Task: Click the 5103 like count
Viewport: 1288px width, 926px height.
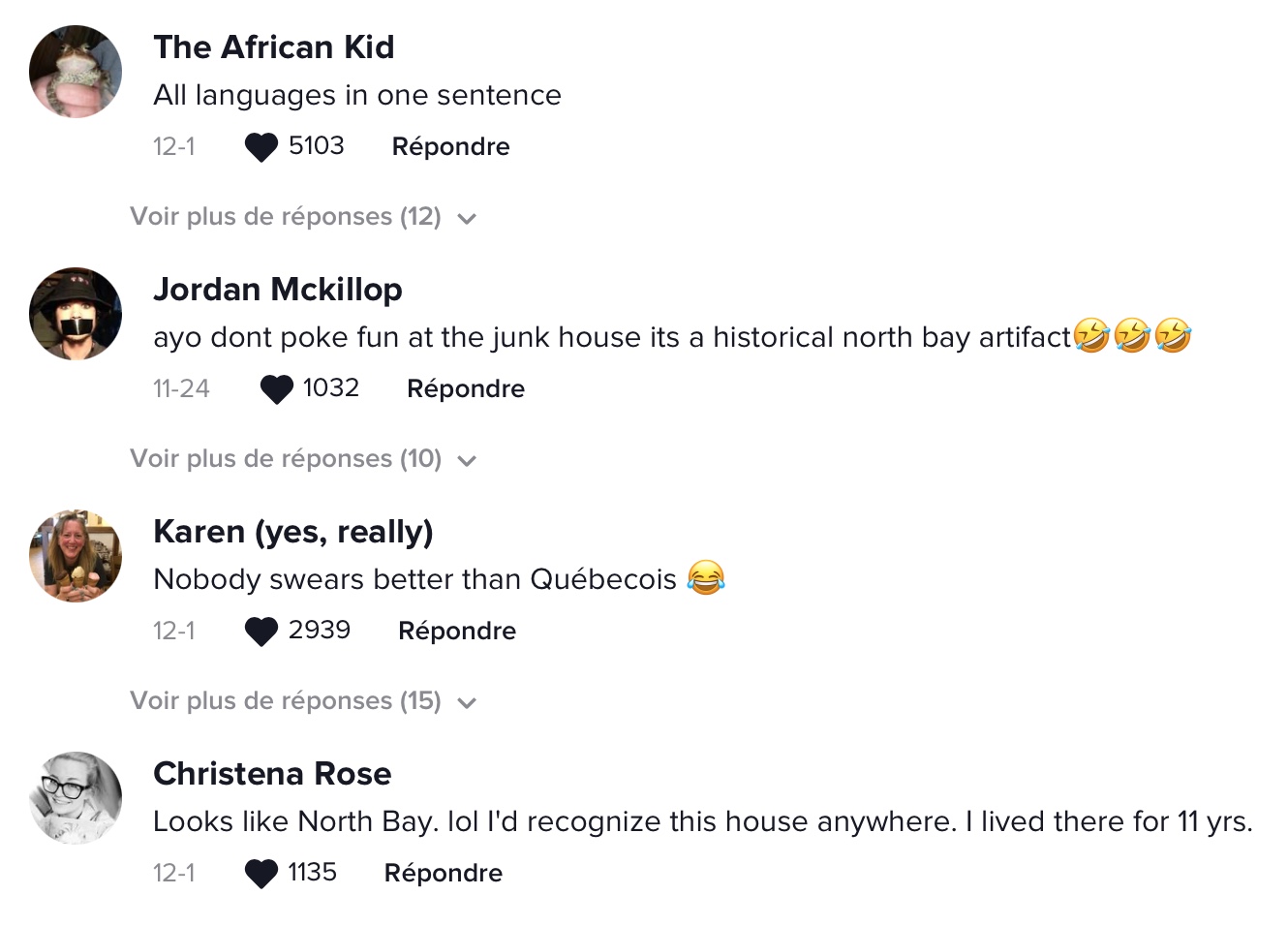Action: click(x=317, y=145)
